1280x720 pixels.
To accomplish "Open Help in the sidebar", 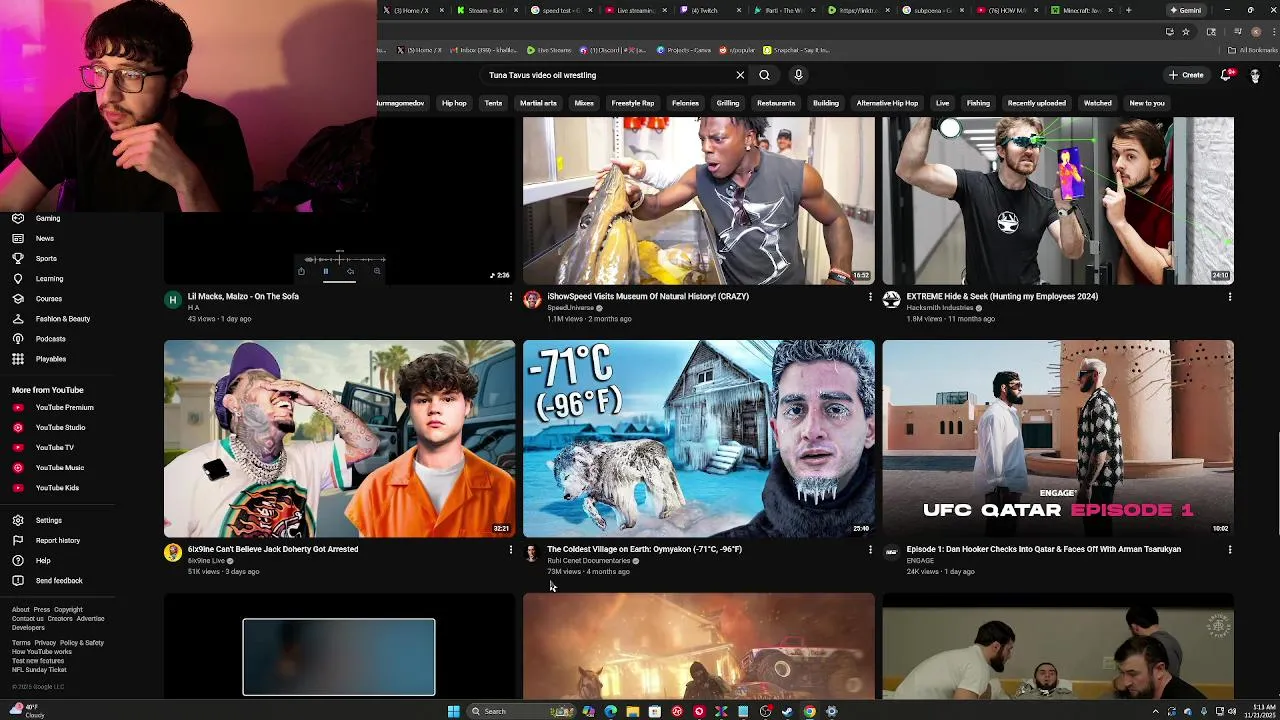I will click(x=43, y=560).
